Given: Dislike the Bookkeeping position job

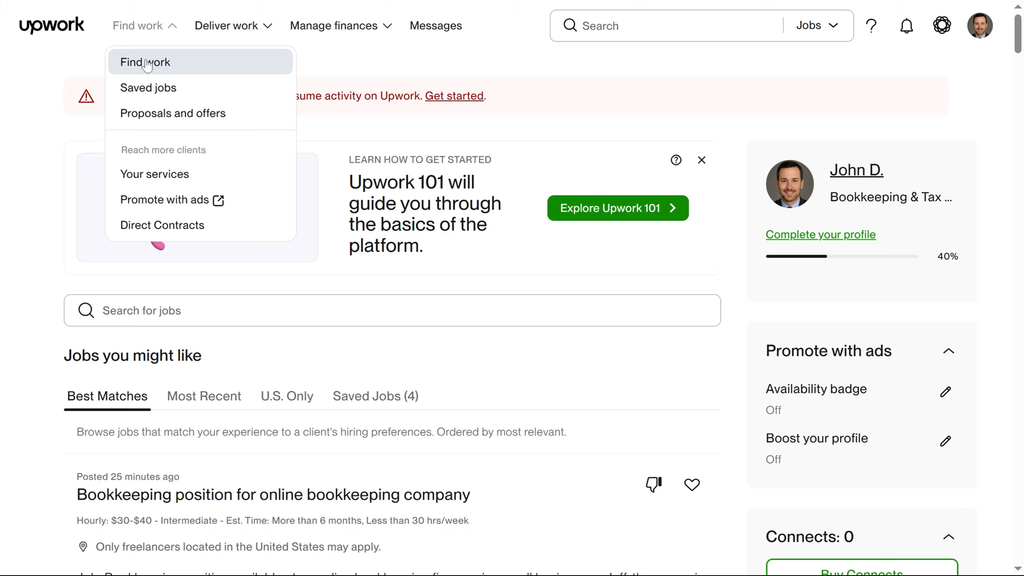Looking at the screenshot, I should tap(653, 485).
